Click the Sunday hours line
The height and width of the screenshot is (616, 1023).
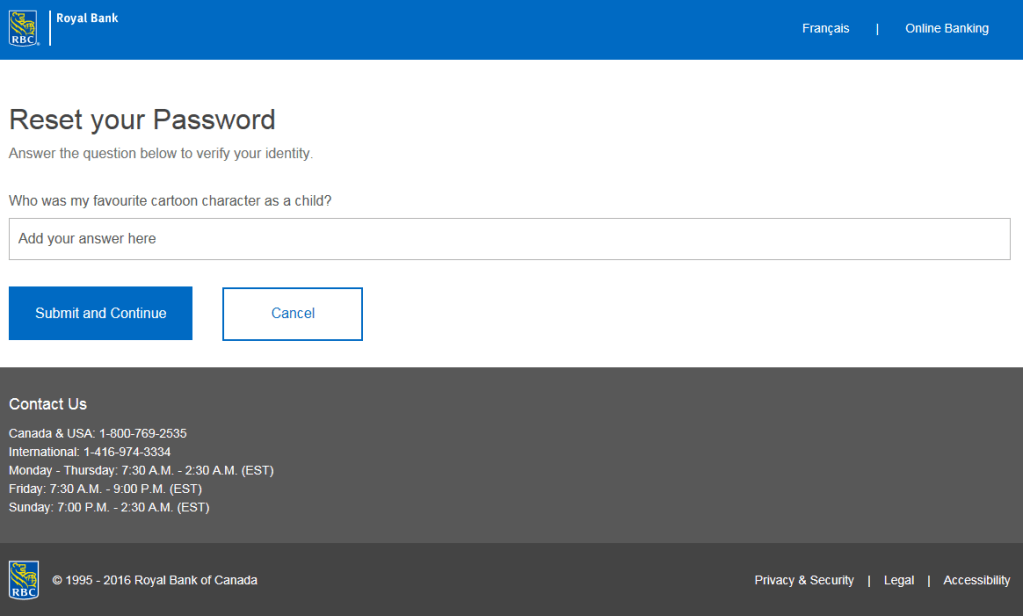(x=109, y=507)
